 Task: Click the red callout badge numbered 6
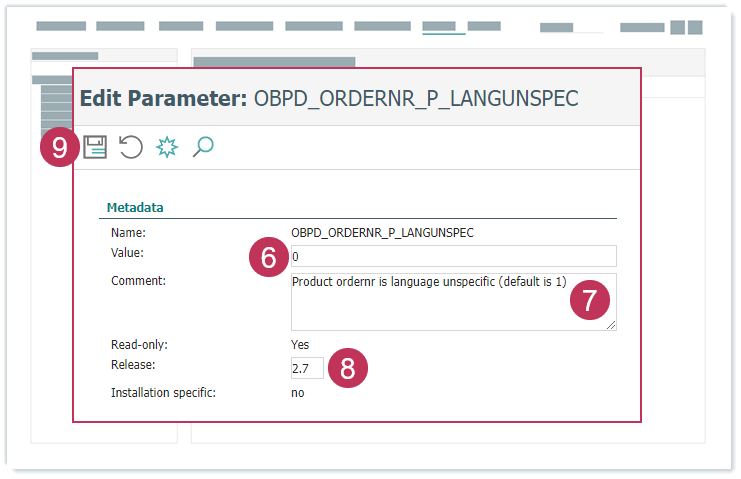(268, 257)
